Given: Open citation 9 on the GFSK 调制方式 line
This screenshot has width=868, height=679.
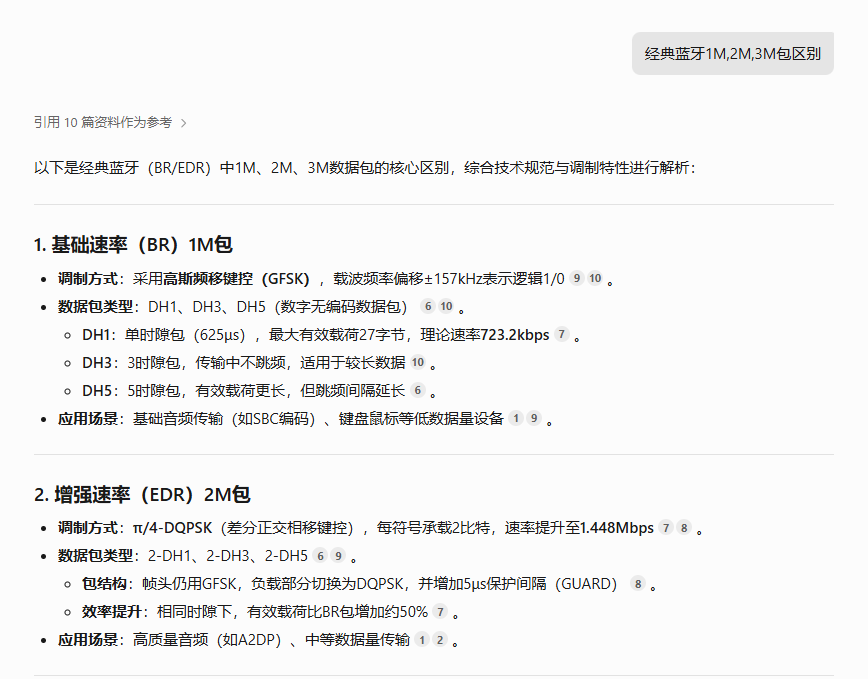Looking at the screenshot, I should (577, 278).
